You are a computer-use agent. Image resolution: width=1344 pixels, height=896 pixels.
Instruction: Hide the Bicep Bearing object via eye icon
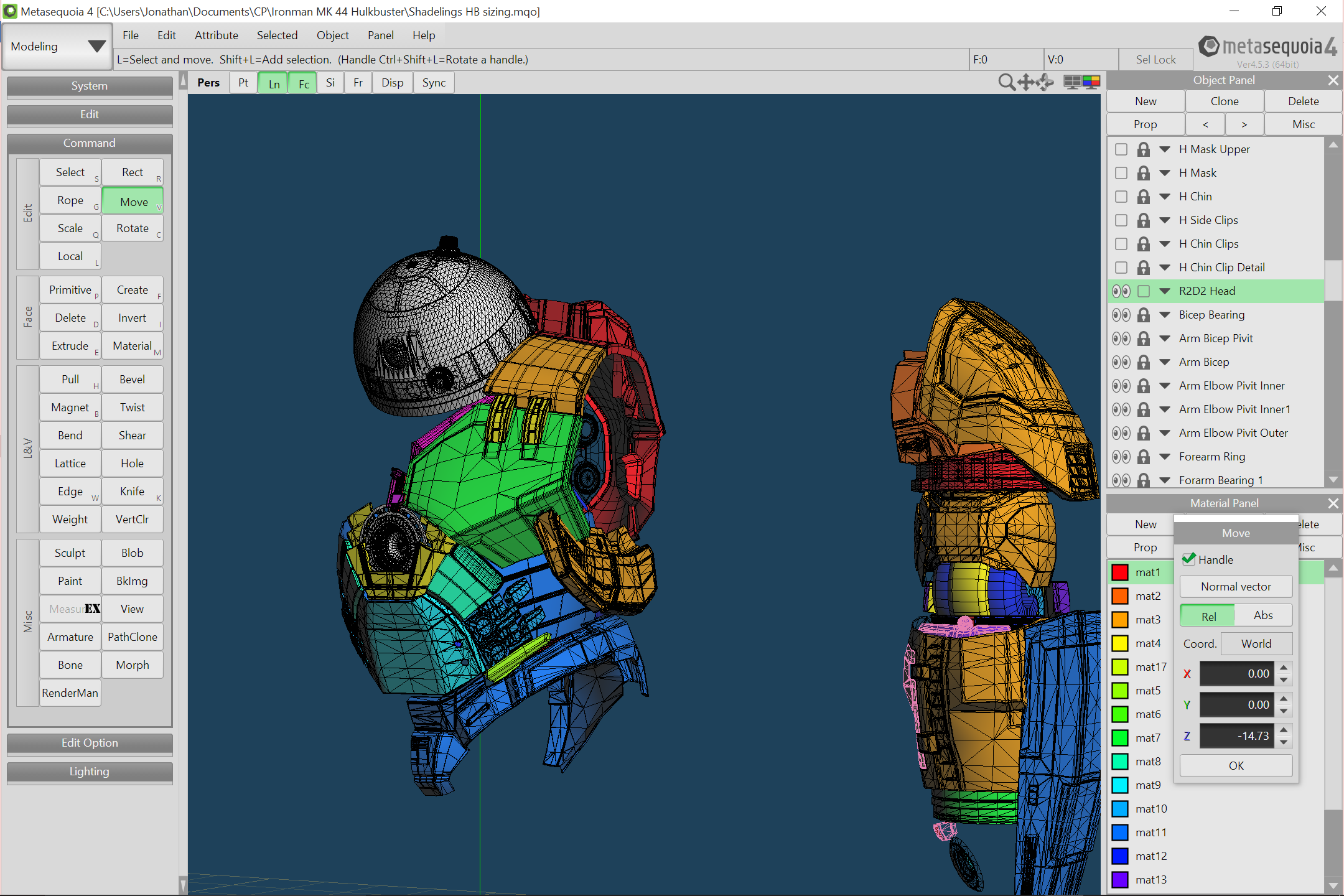coord(1121,315)
